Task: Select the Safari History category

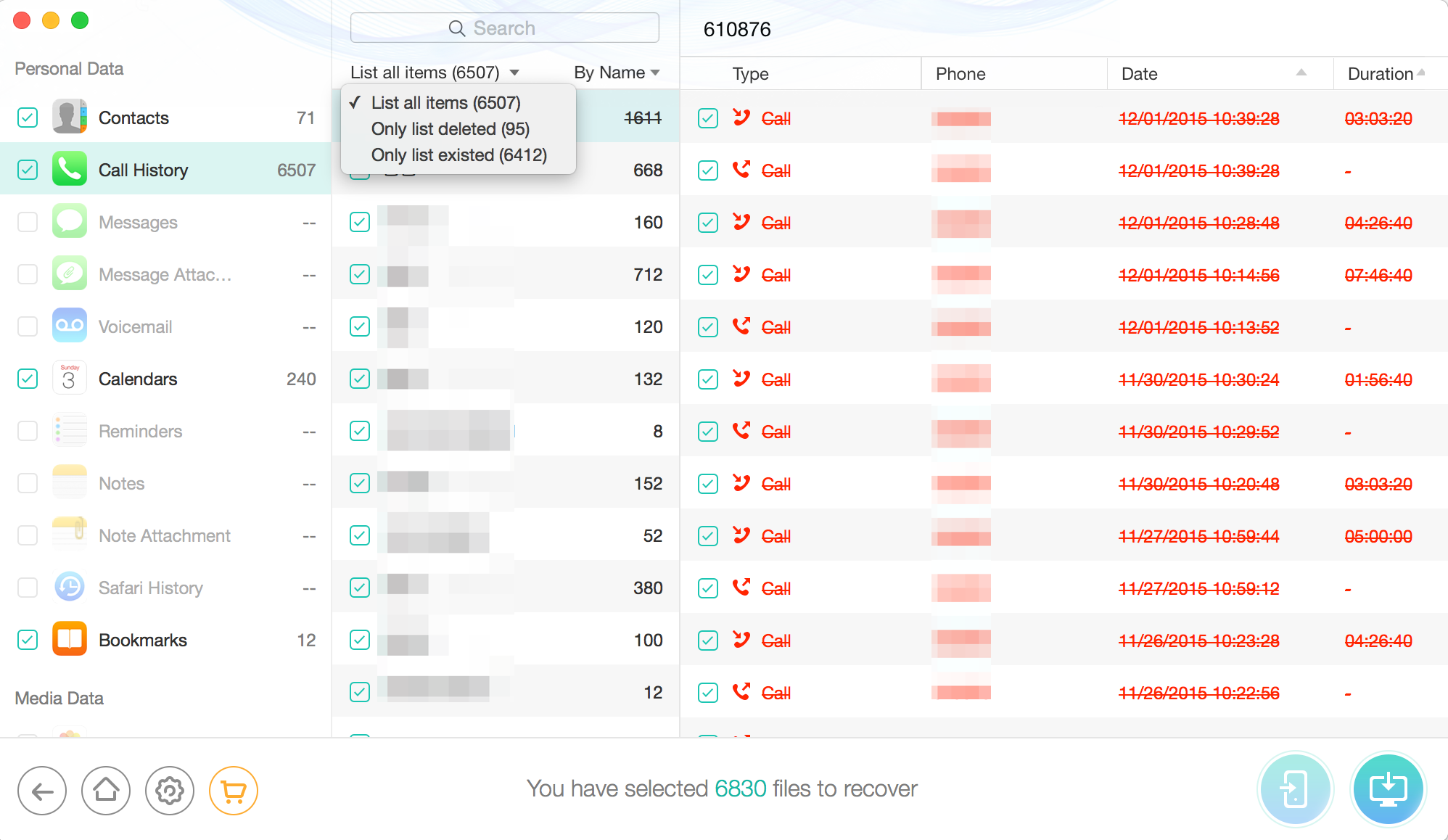Action: click(x=150, y=588)
